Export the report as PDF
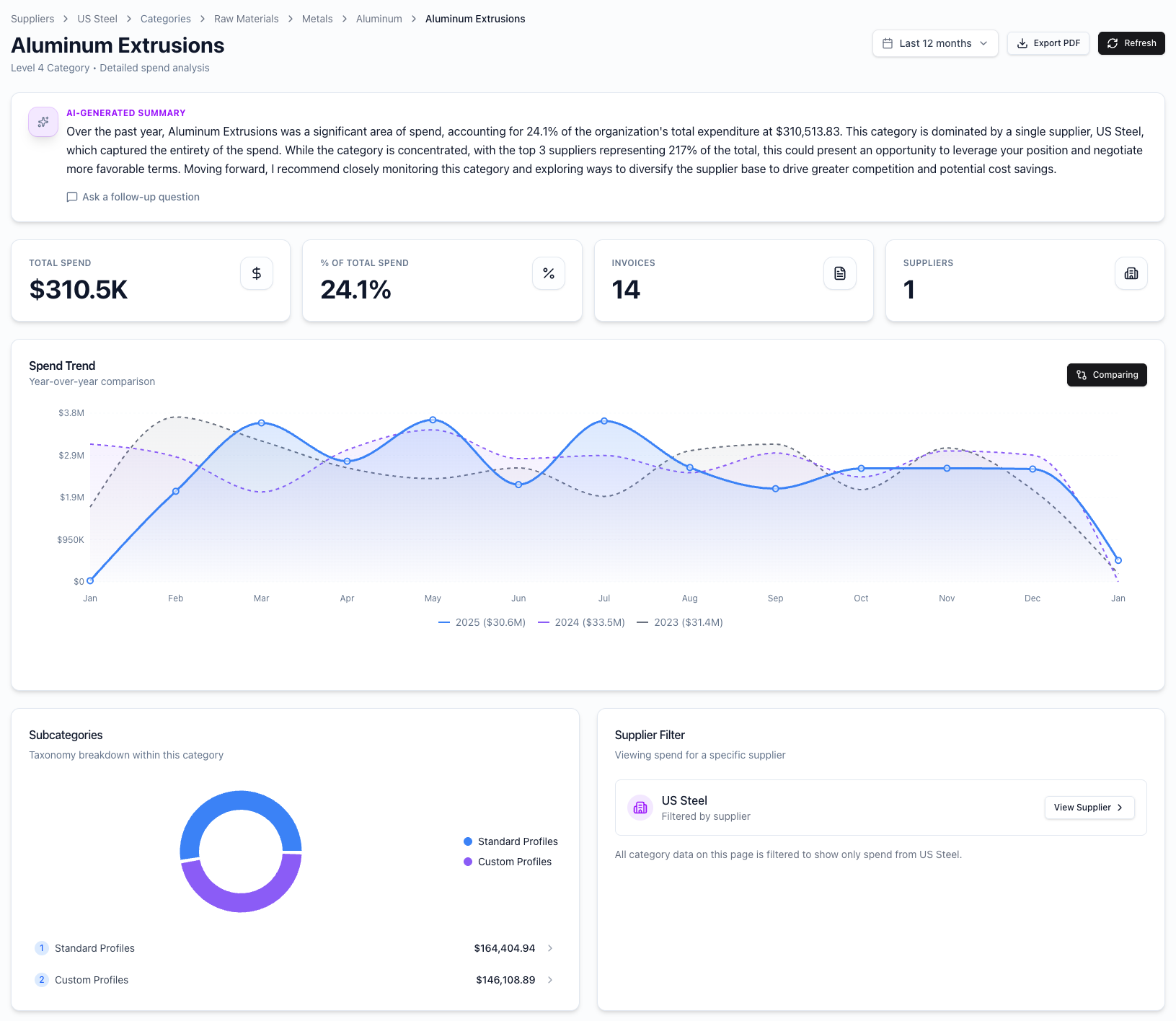Image resolution: width=1176 pixels, height=1021 pixels. pyautogui.click(x=1048, y=43)
